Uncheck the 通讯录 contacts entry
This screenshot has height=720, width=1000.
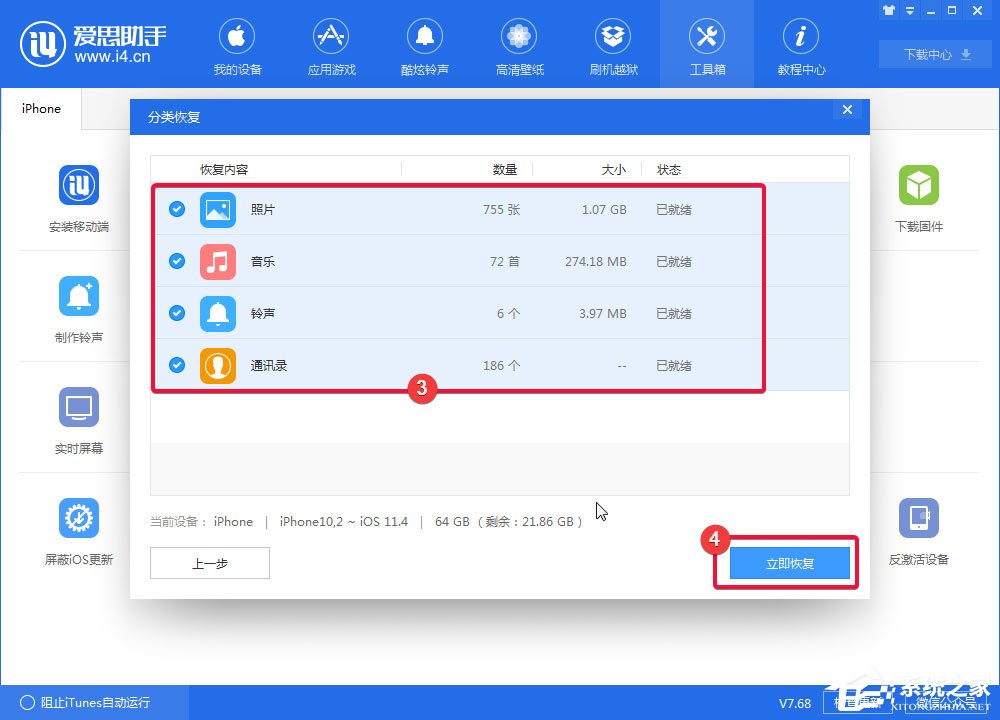point(176,366)
